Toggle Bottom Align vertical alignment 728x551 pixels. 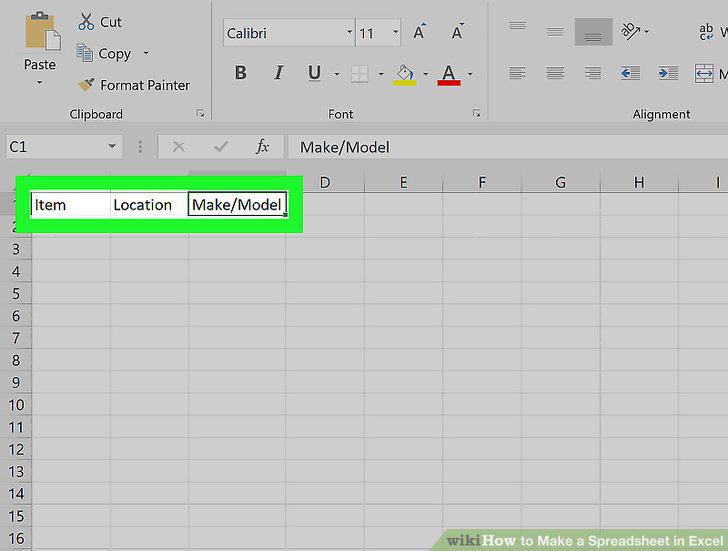coord(593,32)
